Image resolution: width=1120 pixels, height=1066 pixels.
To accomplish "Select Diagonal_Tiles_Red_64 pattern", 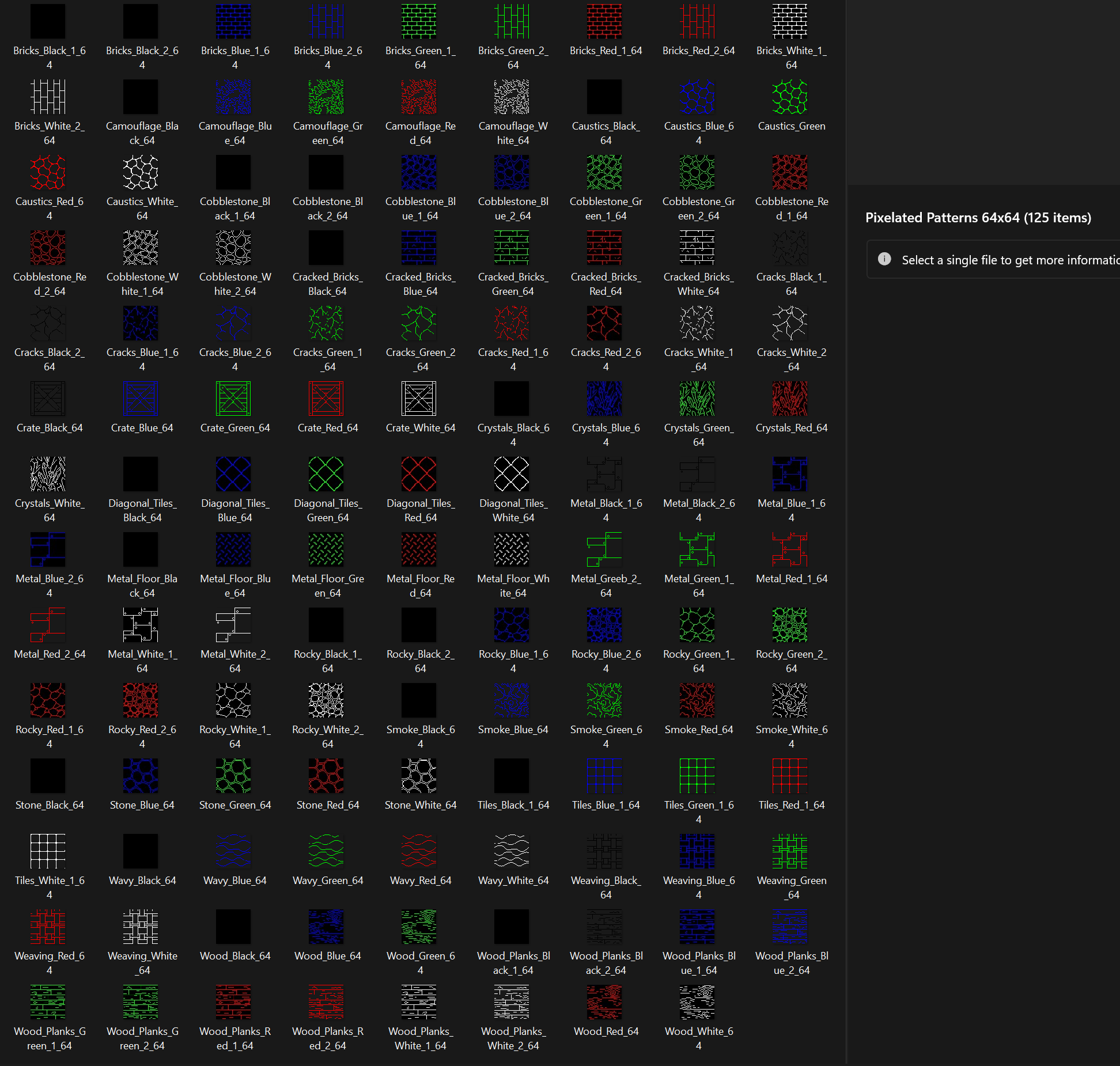I will tap(419, 474).
